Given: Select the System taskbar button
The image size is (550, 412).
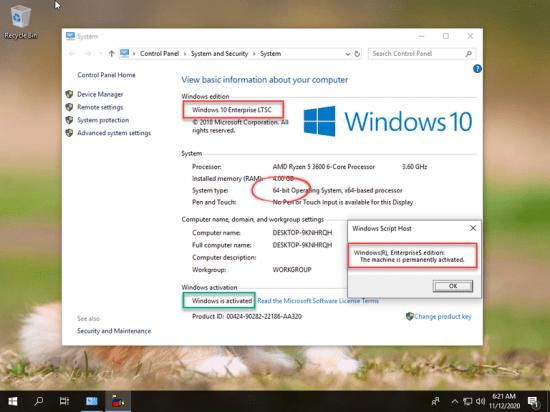Looking at the screenshot, I should coord(92,401).
